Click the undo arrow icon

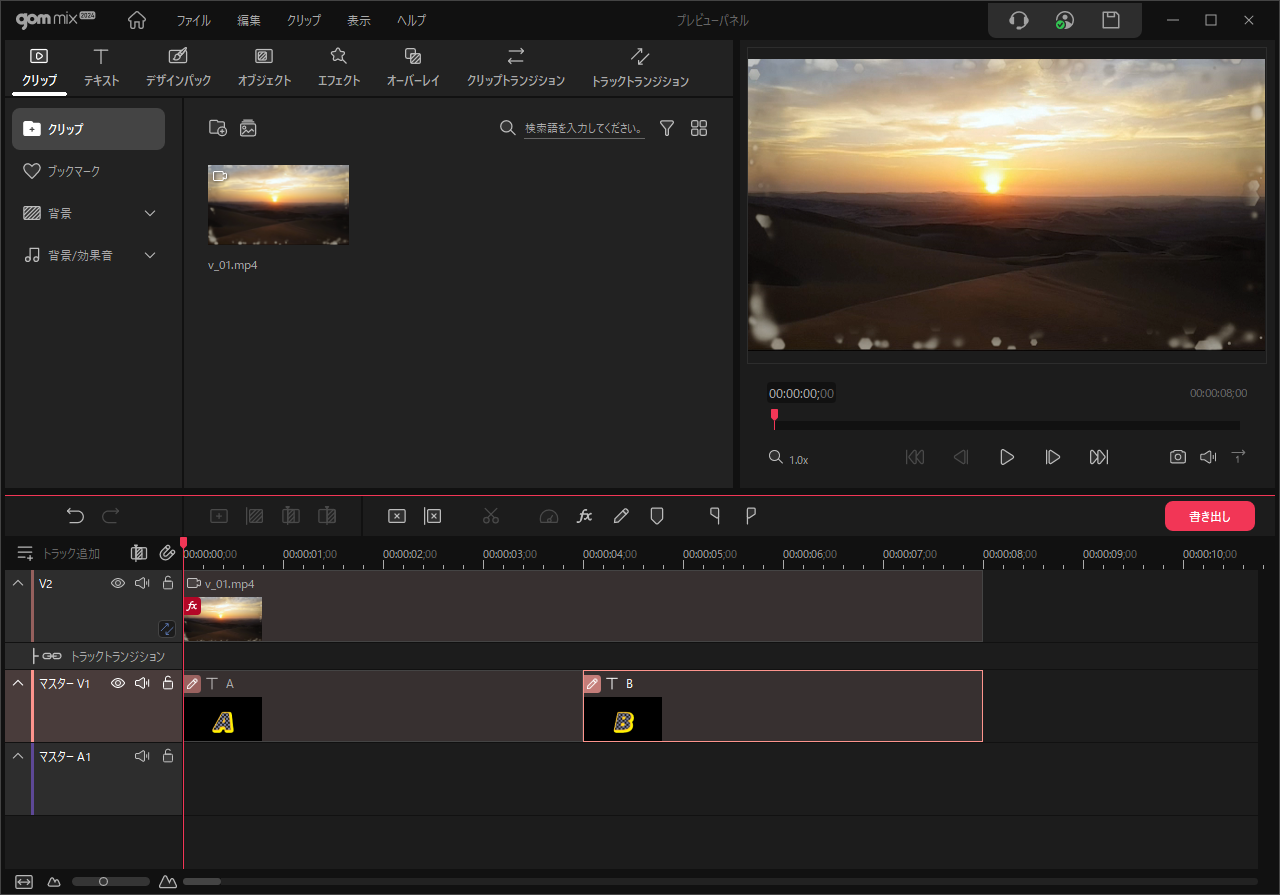tap(75, 516)
